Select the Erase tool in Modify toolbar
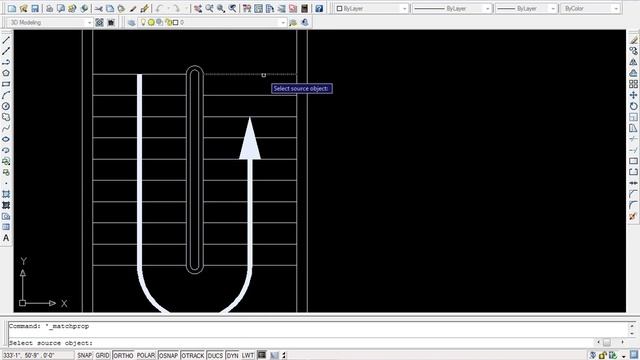 633,40
